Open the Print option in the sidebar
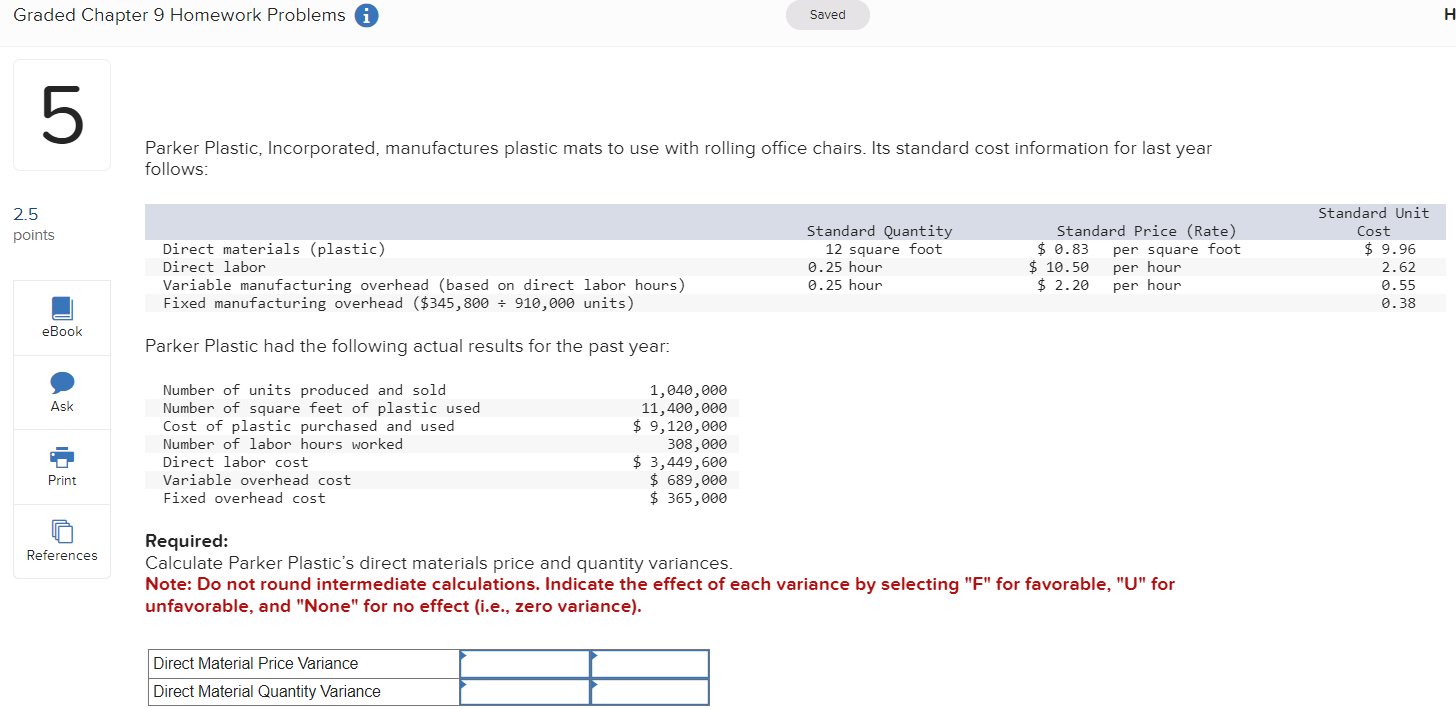 61,467
